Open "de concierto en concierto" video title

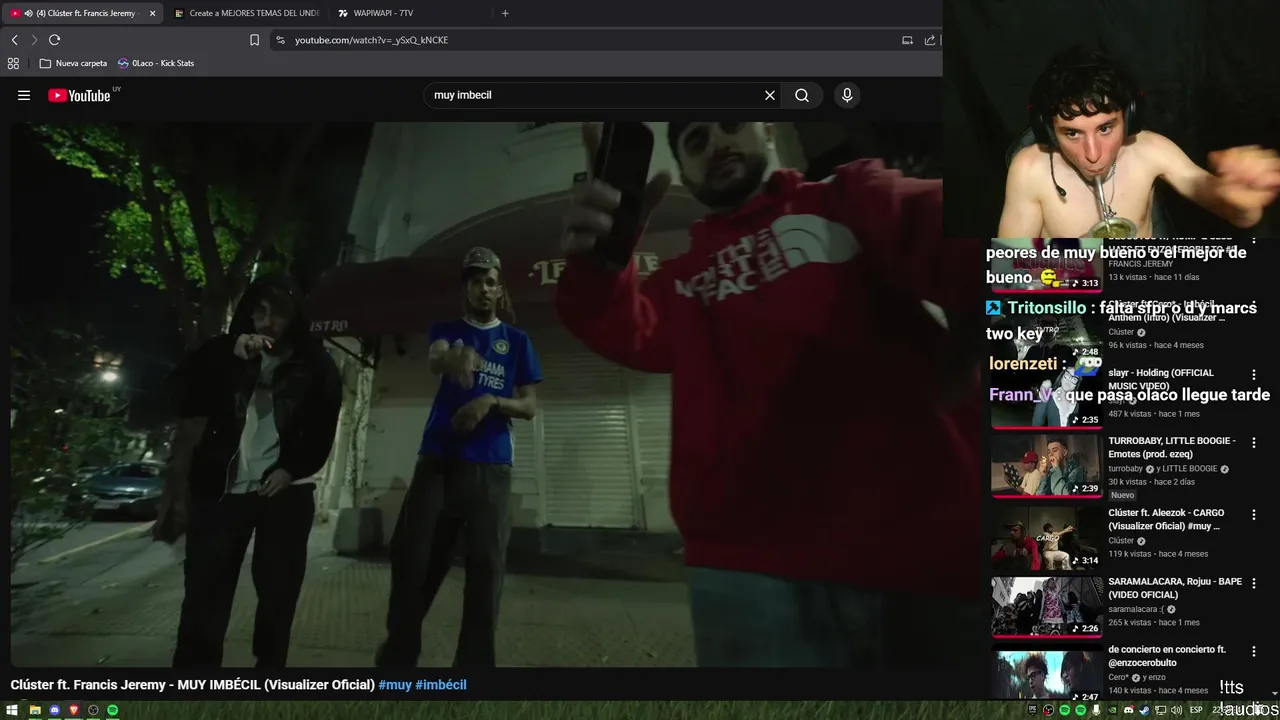coord(1167,656)
